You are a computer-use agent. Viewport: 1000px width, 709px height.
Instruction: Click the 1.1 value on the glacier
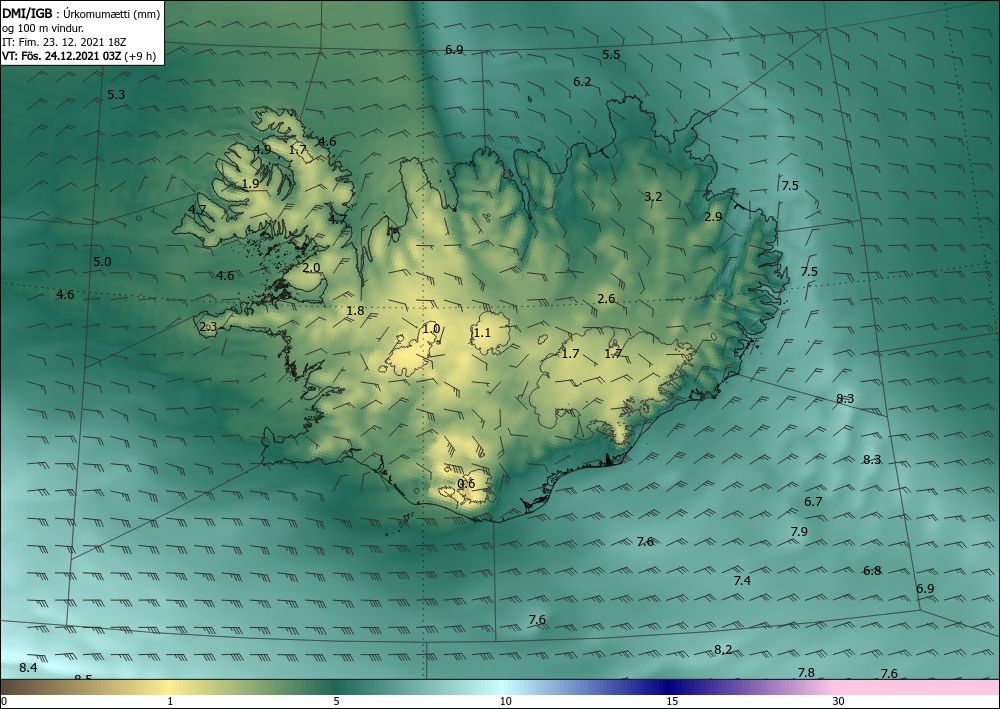tap(482, 333)
